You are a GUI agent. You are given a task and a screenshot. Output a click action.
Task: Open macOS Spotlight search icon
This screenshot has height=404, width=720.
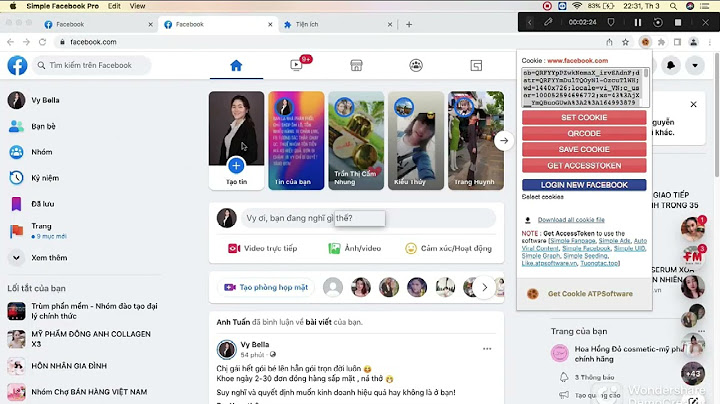click(x=673, y=6)
